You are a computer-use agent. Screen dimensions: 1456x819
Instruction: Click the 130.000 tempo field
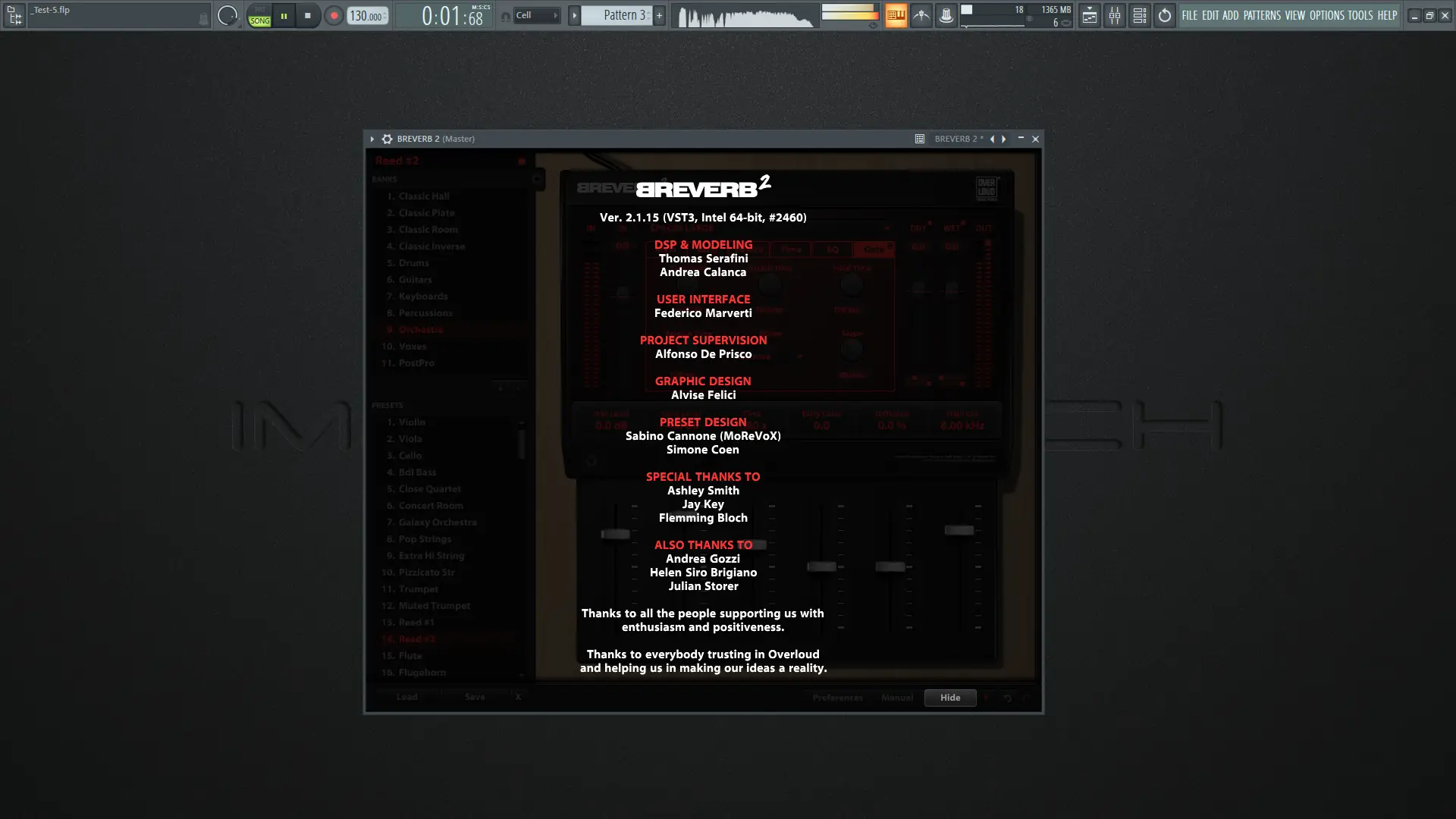(x=366, y=15)
